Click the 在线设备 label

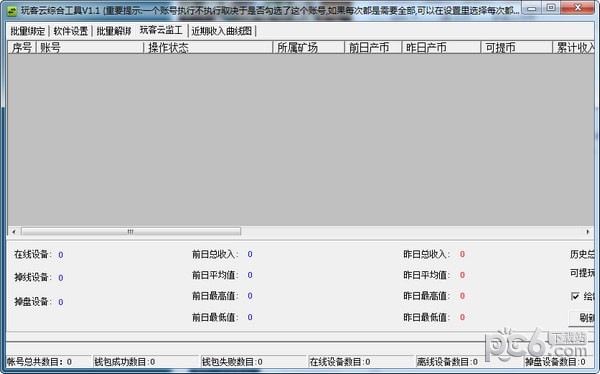pyautogui.click(x=33, y=255)
